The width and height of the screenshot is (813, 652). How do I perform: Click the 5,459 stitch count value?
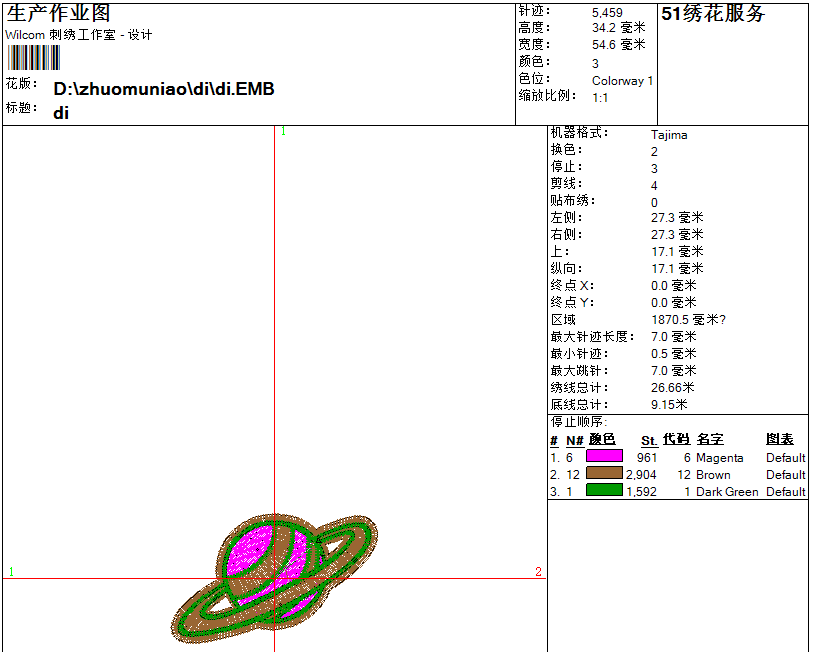pyautogui.click(x=607, y=13)
